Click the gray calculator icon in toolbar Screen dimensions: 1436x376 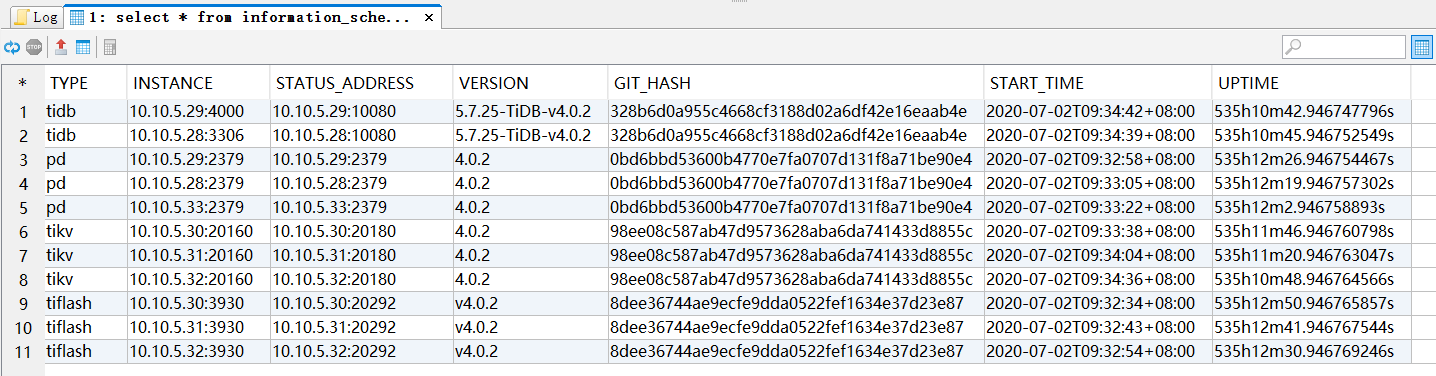110,47
